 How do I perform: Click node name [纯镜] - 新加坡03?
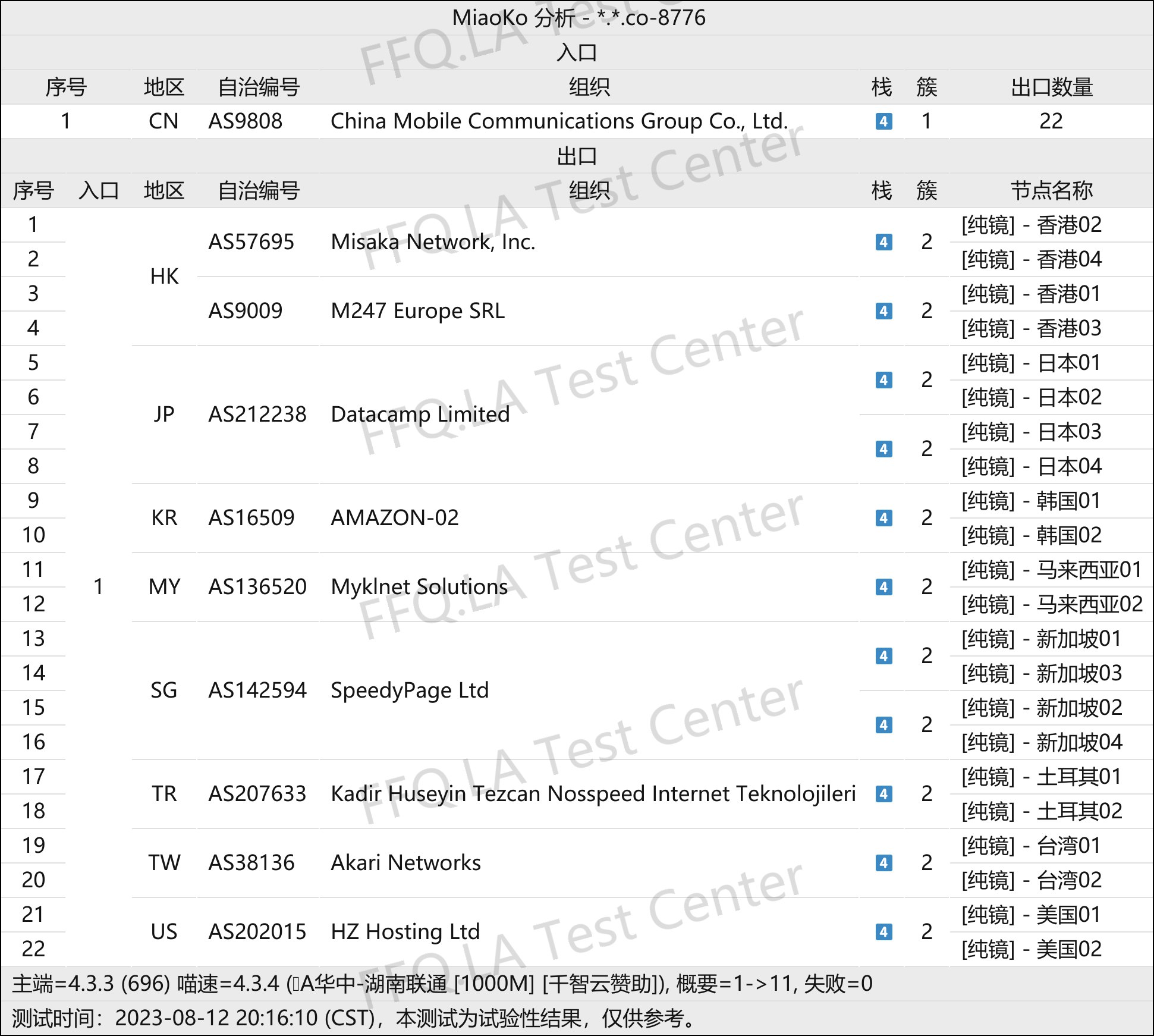point(1042,673)
